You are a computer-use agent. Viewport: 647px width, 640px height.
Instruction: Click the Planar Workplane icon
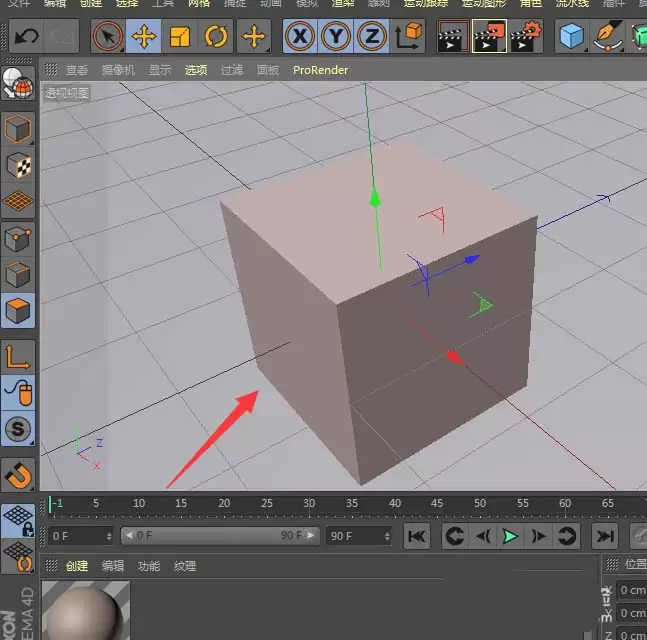coord(18,556)
